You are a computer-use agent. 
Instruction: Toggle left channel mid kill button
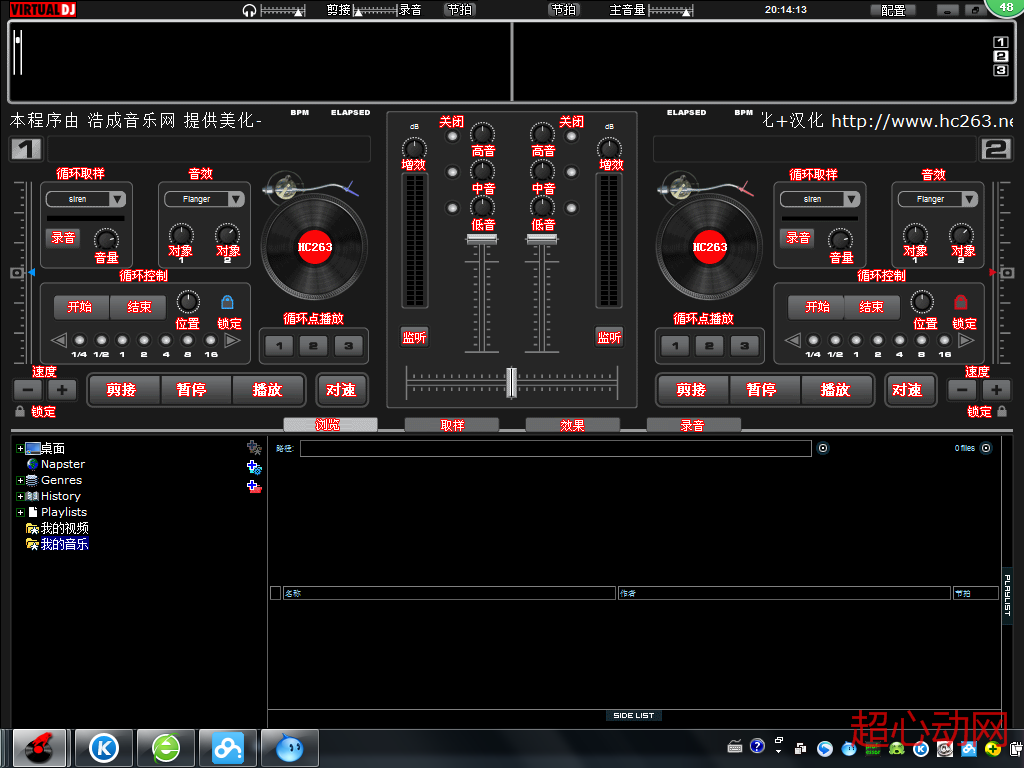point(452,172)
